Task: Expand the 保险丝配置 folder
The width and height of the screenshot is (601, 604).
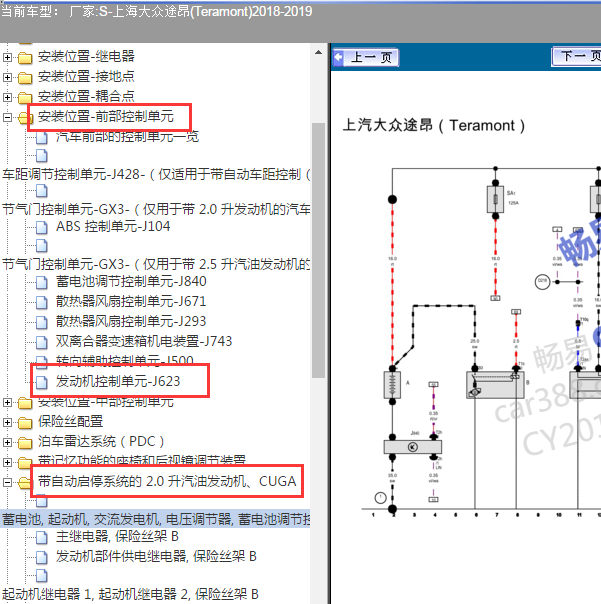Action: 7,423
